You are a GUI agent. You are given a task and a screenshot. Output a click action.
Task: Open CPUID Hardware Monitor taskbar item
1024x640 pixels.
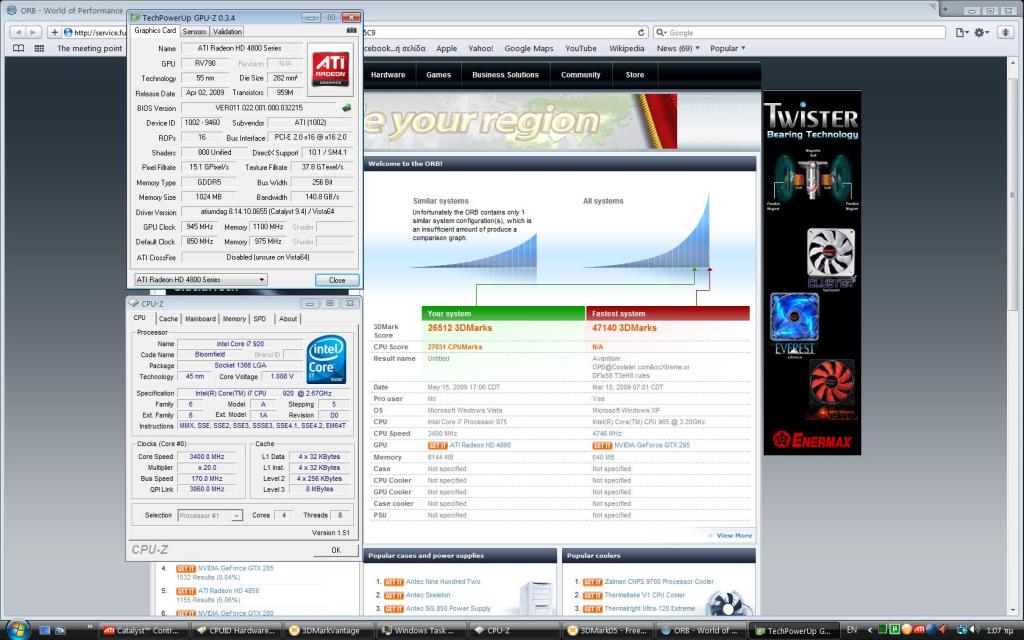click(x=236, y=630)
